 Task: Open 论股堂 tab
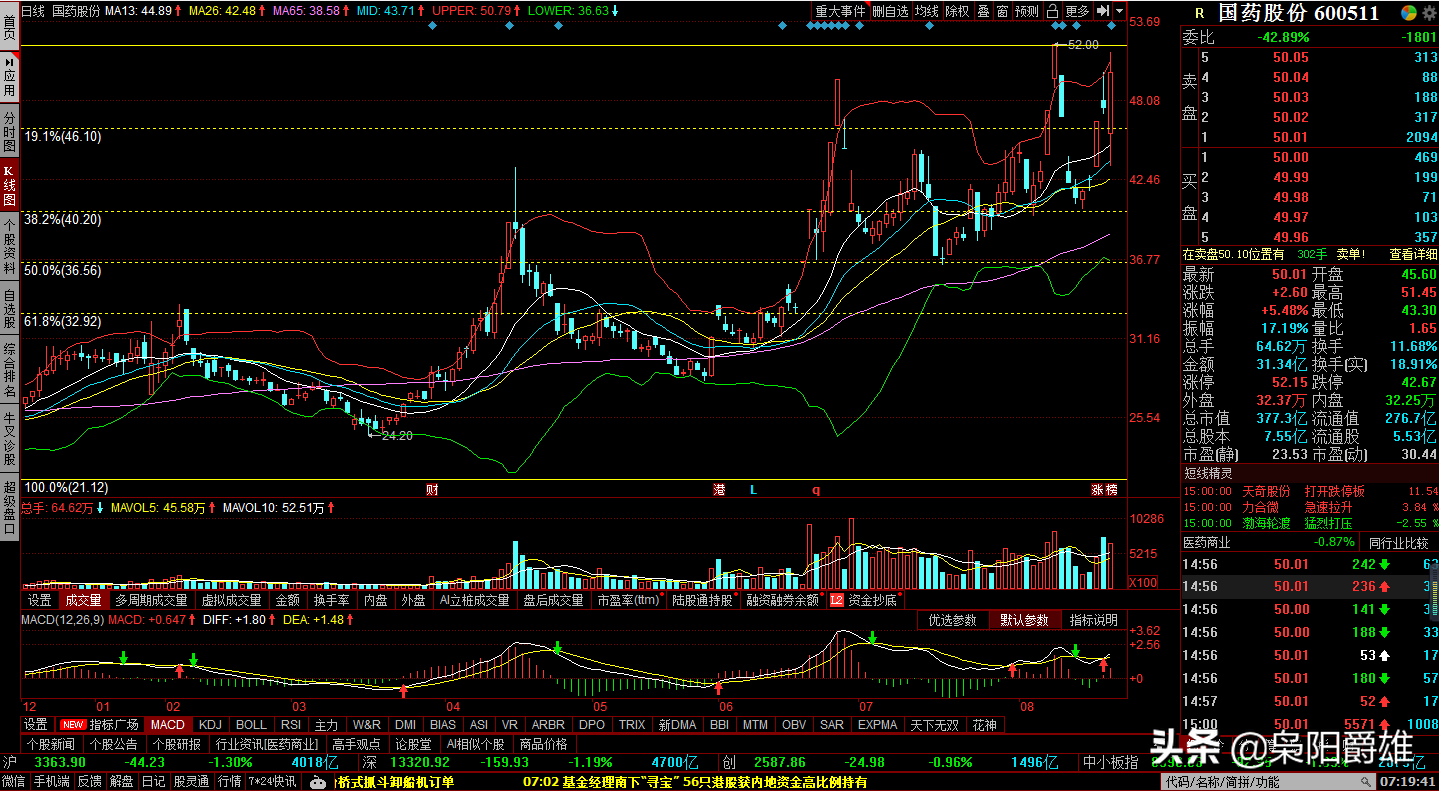(x=413, y=744)
